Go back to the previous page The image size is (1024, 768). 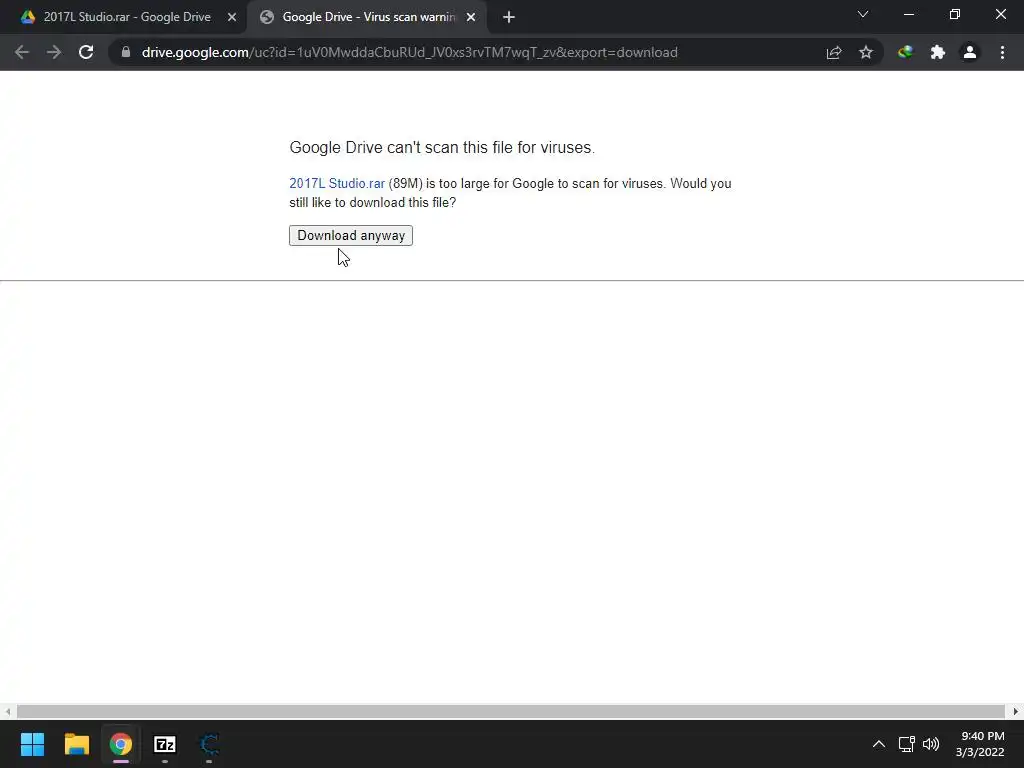(22, 52)
